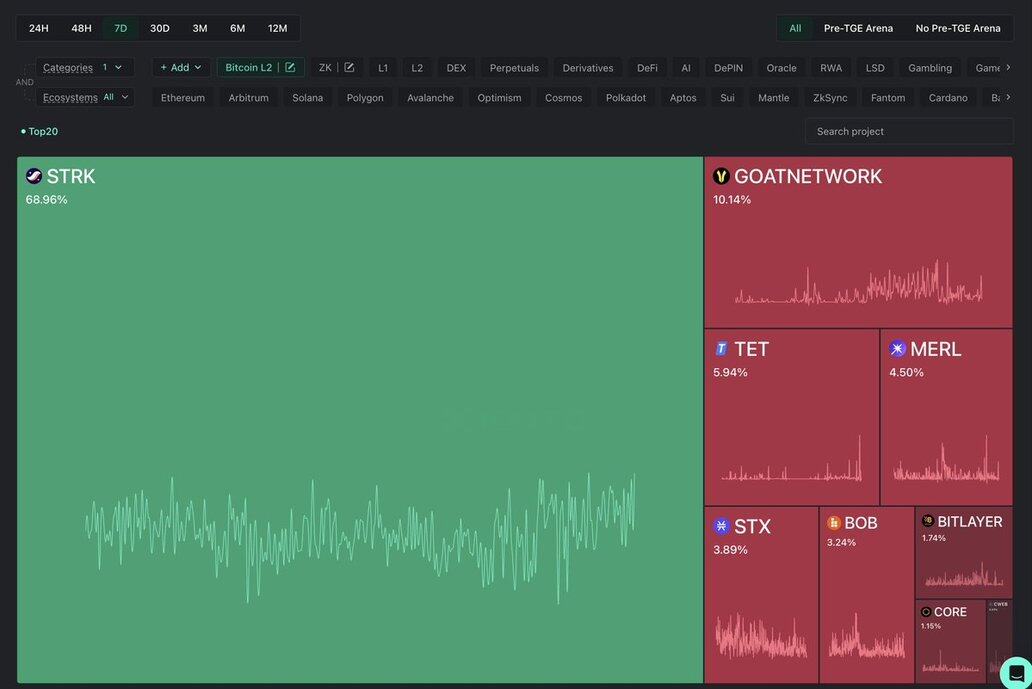The image size is (1032, 689).
Task: Select the No Pre-TGE Arena option
Action: click(957, 28)
